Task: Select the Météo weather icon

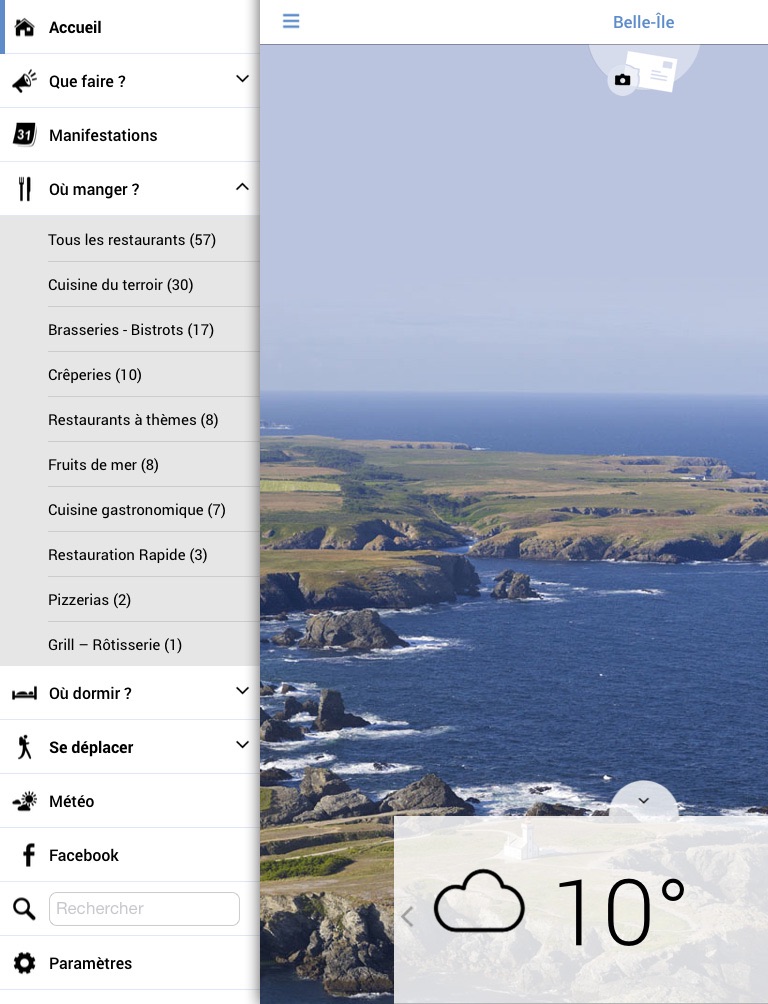Action: tap(25, 801)
